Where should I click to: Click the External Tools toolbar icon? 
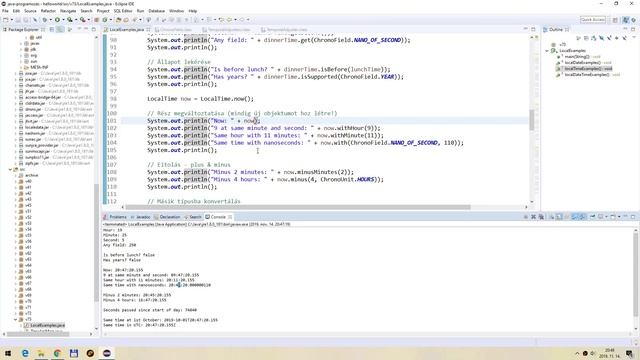click(83, 20)
